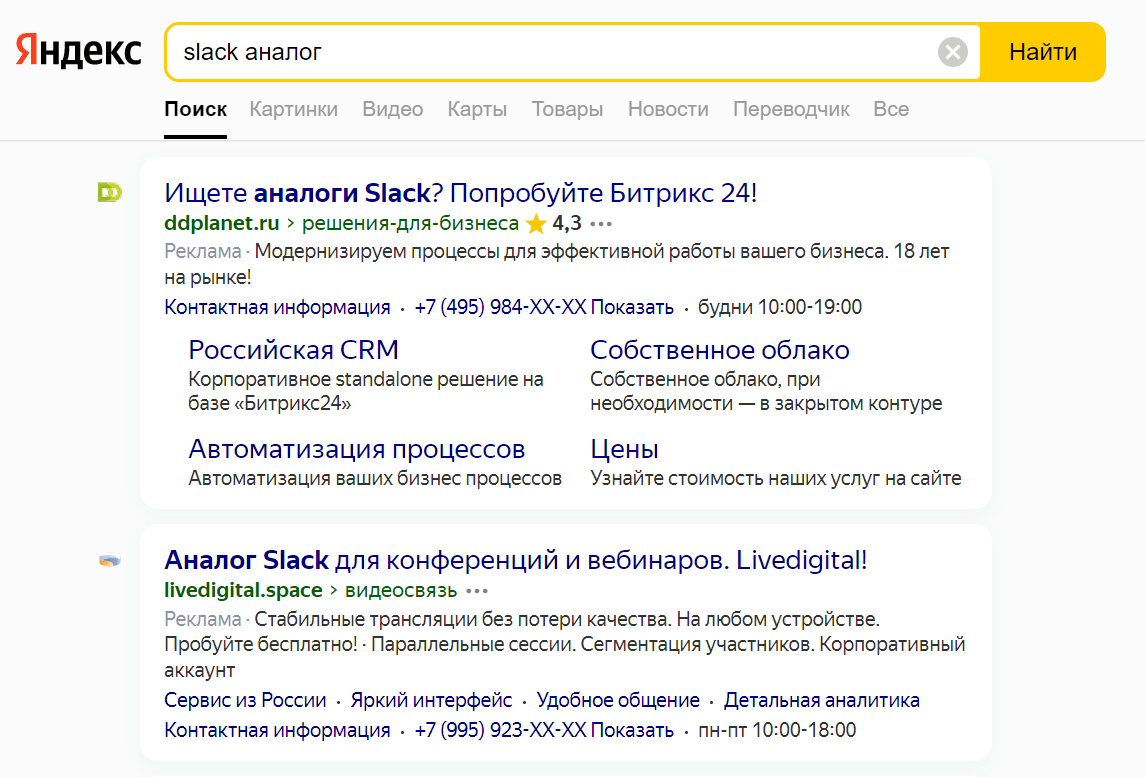The width and height of the screenshot is (1145, 777).
Task: Click the Livedigital favicon
Action: coord(109,561)
